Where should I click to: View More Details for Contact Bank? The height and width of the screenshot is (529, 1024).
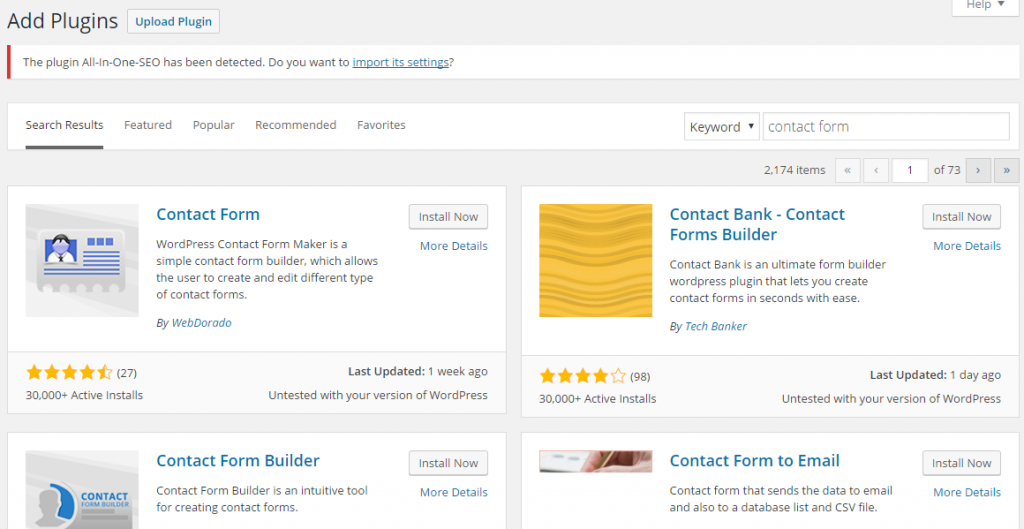pos(966,246)
